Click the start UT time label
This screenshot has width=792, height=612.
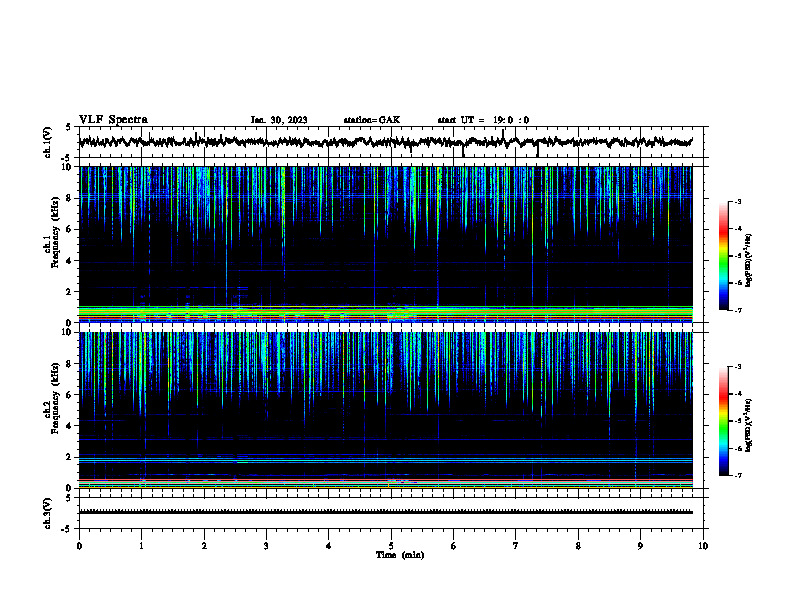tap(483, 120)
